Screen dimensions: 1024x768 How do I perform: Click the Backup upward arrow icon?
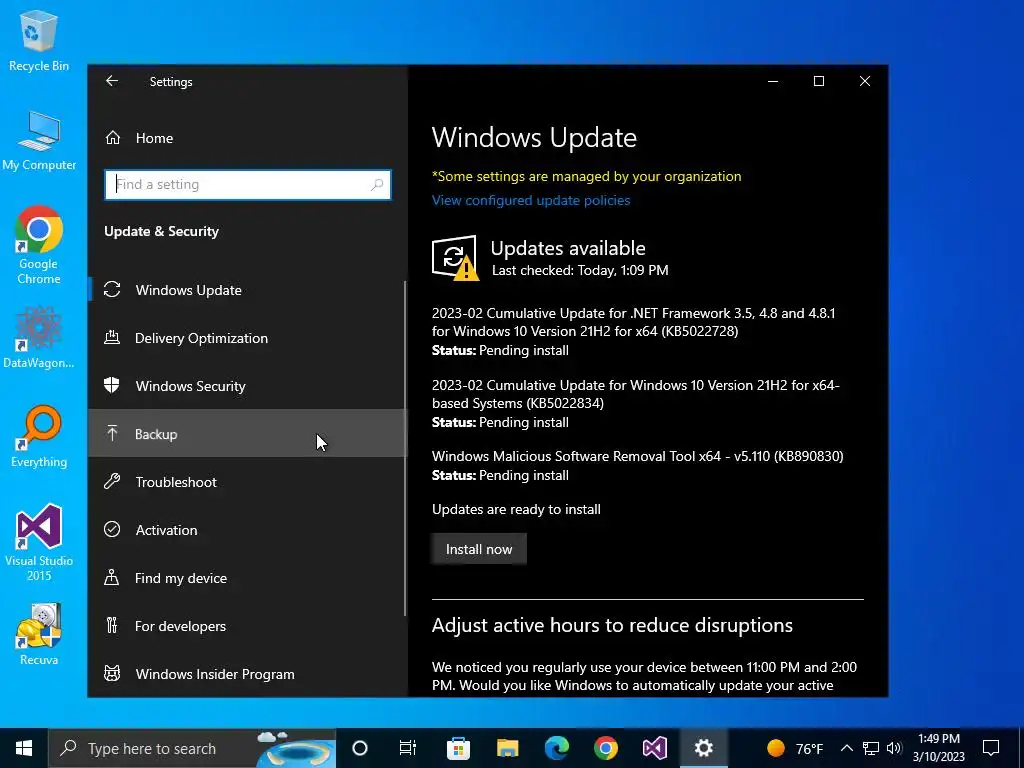click(x=112, y=433)
